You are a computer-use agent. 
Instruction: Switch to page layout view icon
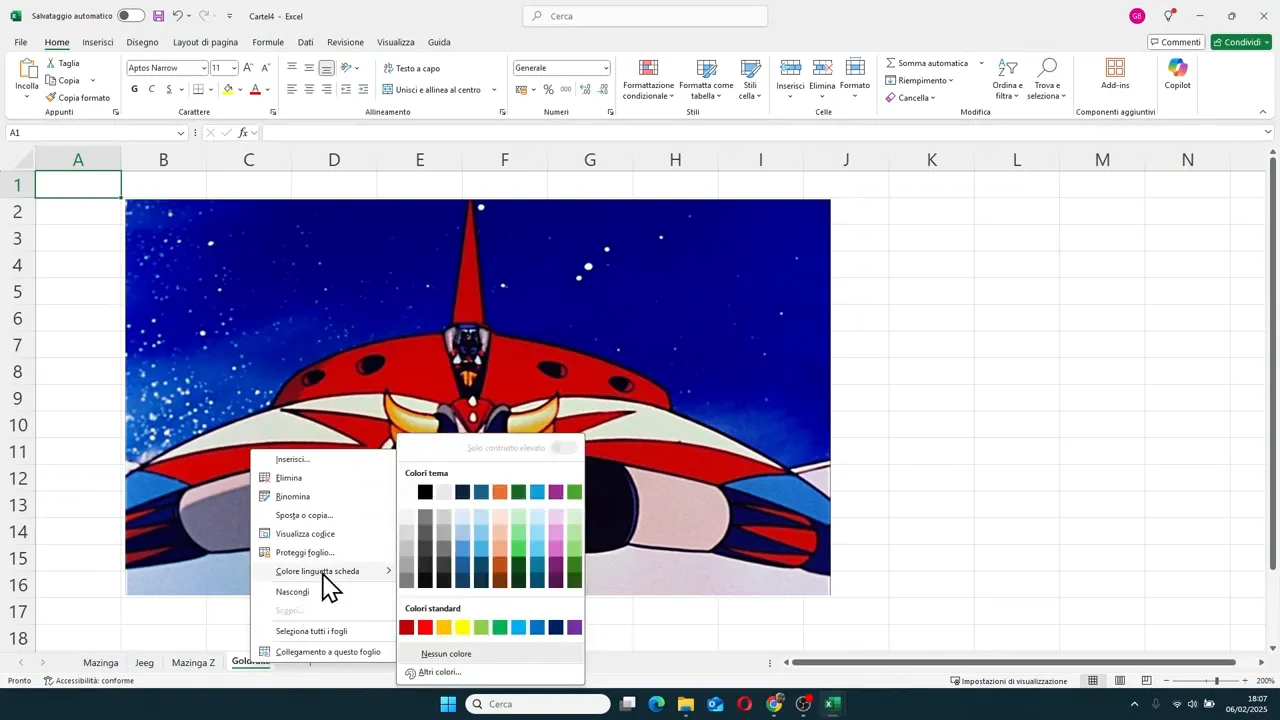(1120, 681)
